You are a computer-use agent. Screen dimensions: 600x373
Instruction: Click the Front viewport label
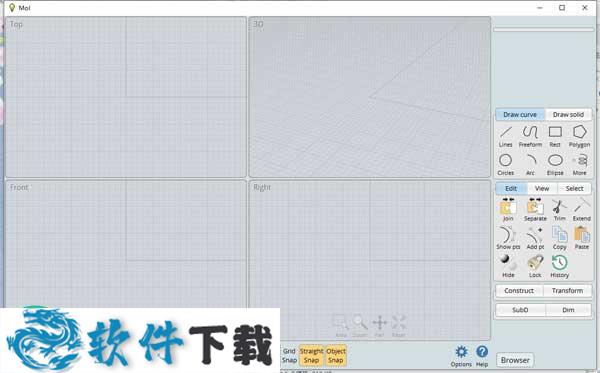tap(19, 187)
